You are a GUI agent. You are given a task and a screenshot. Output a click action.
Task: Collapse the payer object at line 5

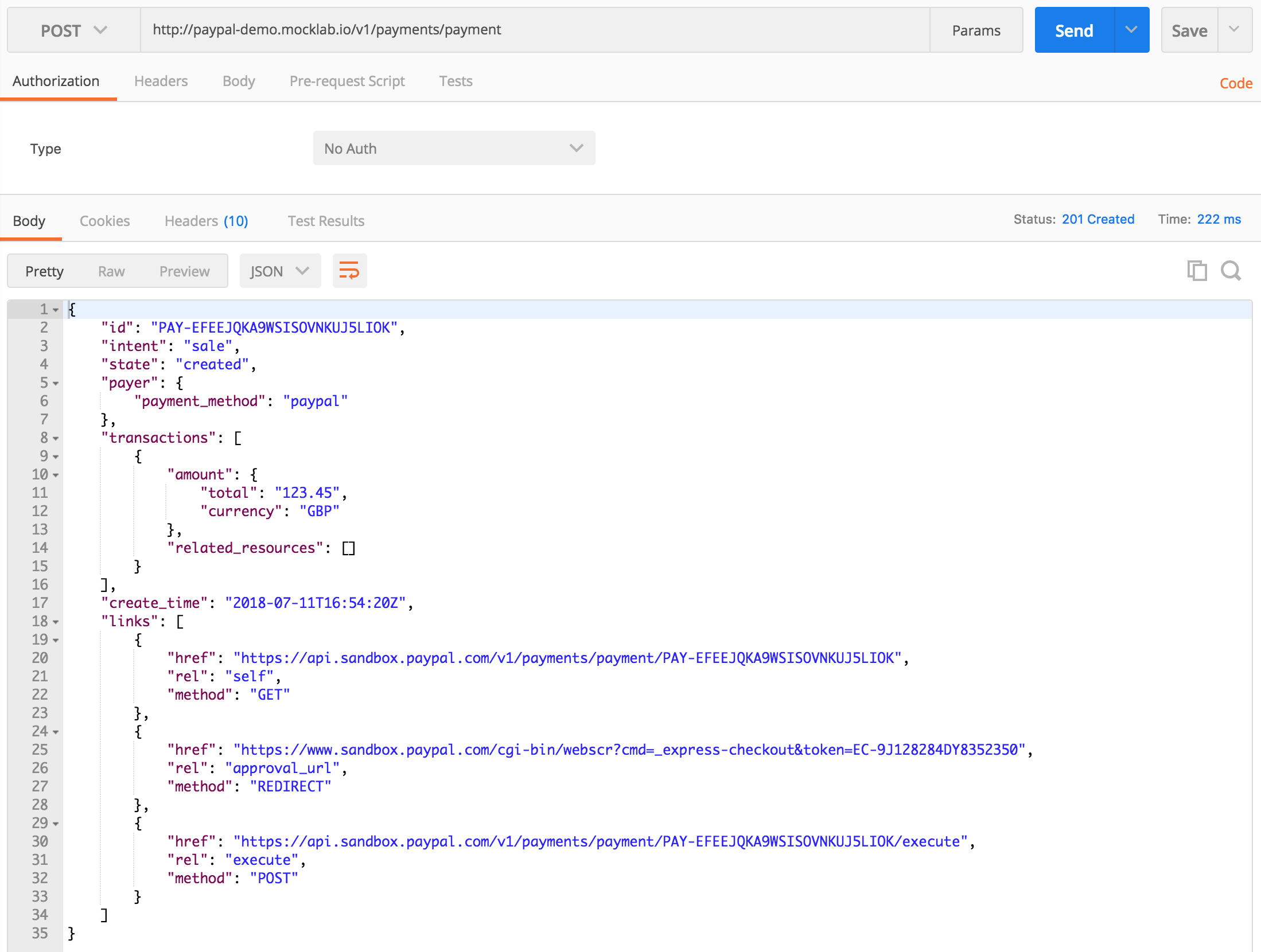(x=55, y=383)
